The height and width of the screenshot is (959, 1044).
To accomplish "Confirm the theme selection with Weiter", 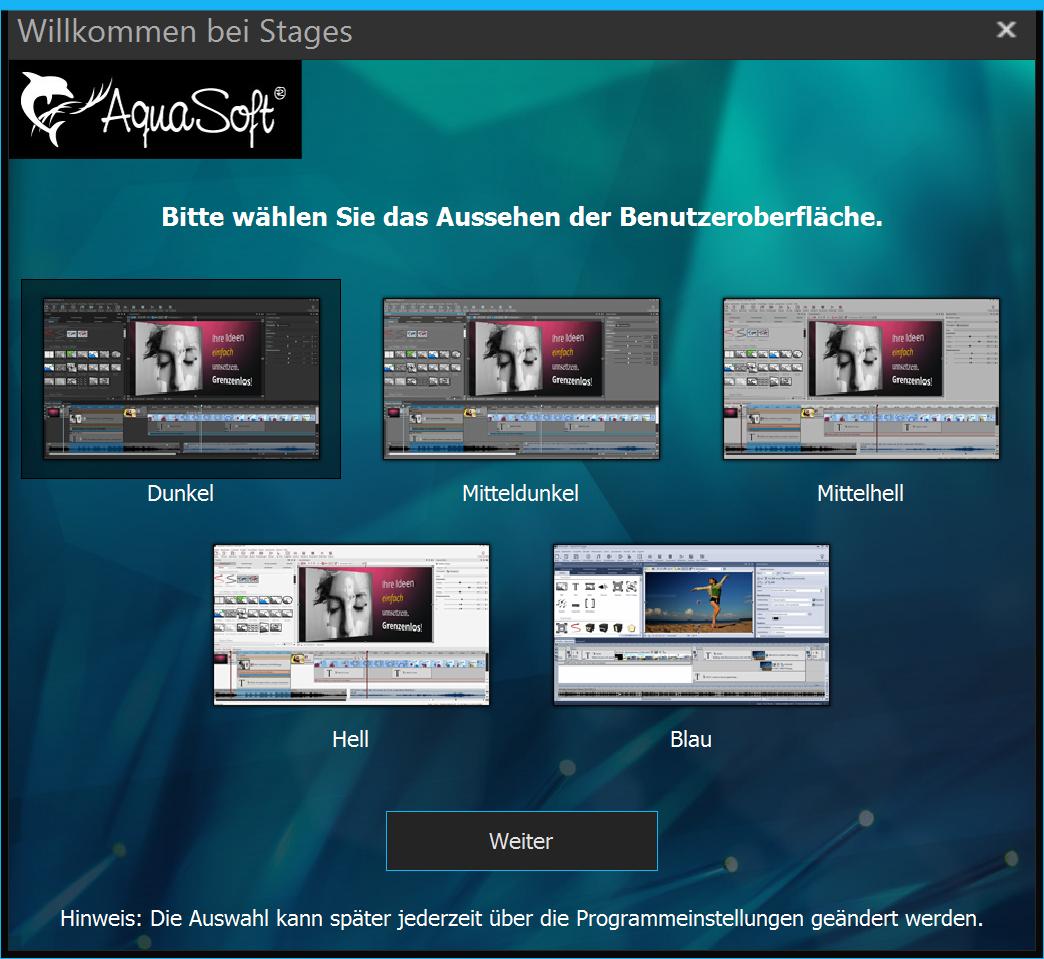I will click(521, 841).
